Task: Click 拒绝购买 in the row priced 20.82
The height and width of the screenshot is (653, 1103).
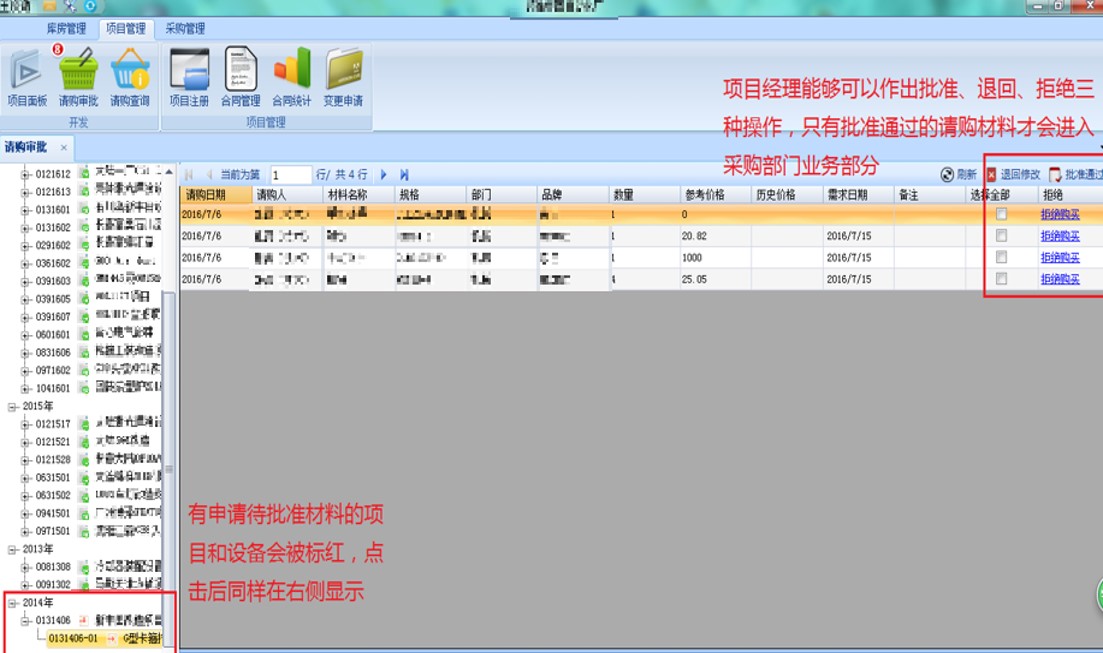Action: click(x=1060, y=236)
